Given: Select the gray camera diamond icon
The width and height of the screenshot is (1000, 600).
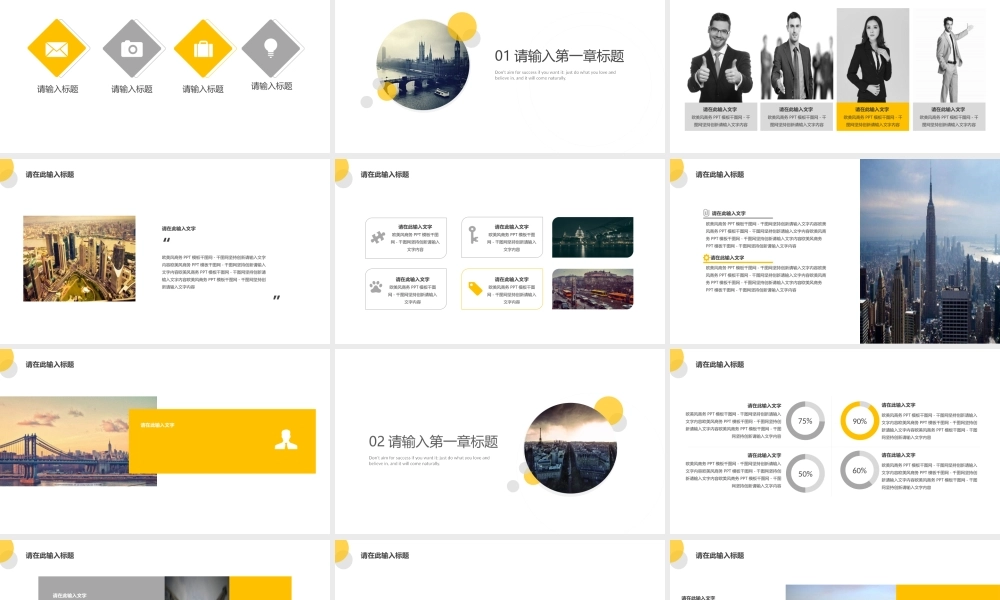Looking at the screenshot, I should coord(132,48).
